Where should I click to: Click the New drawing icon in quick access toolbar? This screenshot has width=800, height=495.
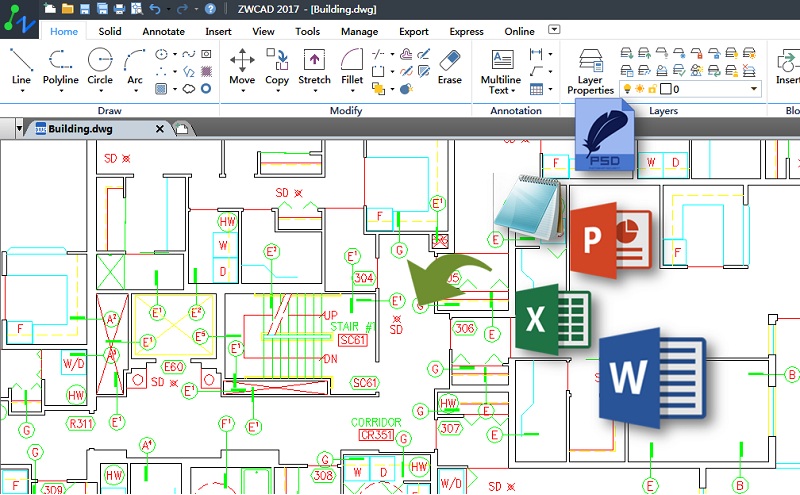[49, 8]
